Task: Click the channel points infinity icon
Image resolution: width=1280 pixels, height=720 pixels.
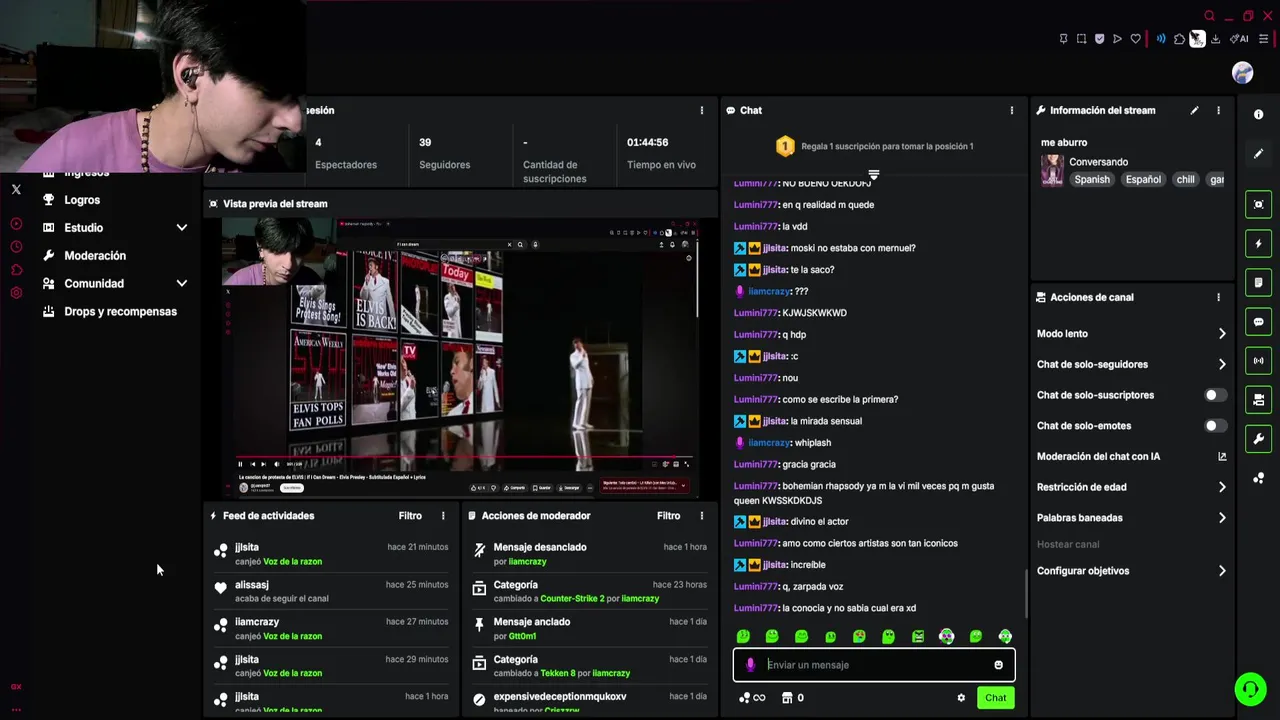Action: click(x=752, y=698)
